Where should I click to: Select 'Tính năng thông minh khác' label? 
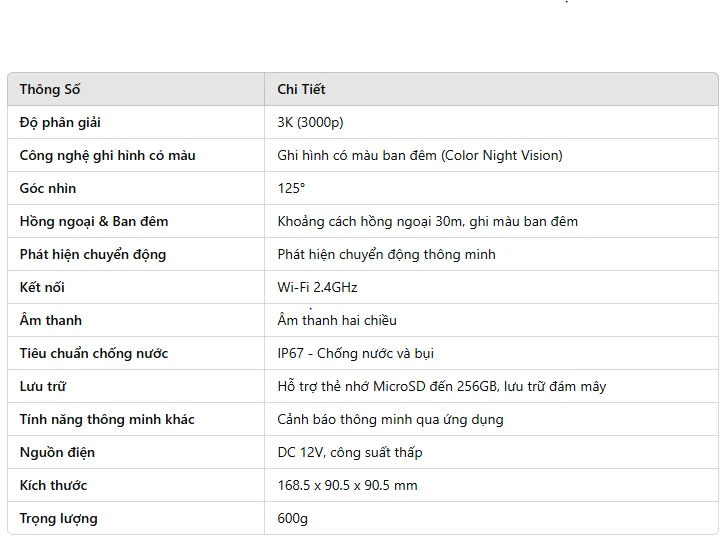pos(107,419)
